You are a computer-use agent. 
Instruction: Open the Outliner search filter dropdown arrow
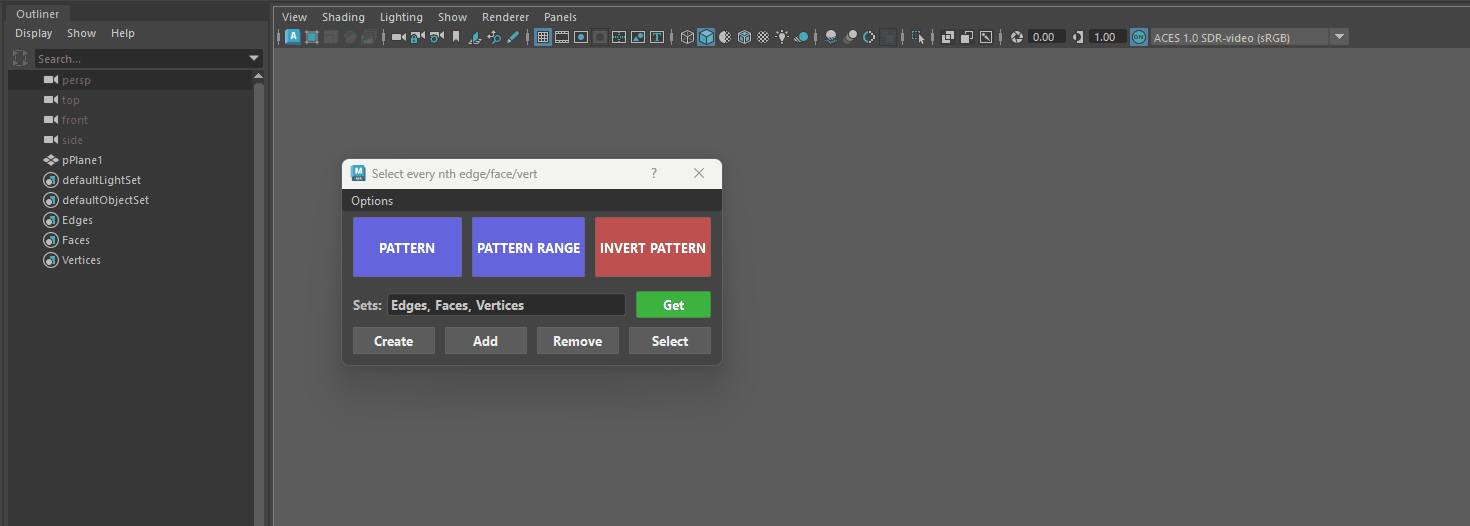click(x=254, y=59)
